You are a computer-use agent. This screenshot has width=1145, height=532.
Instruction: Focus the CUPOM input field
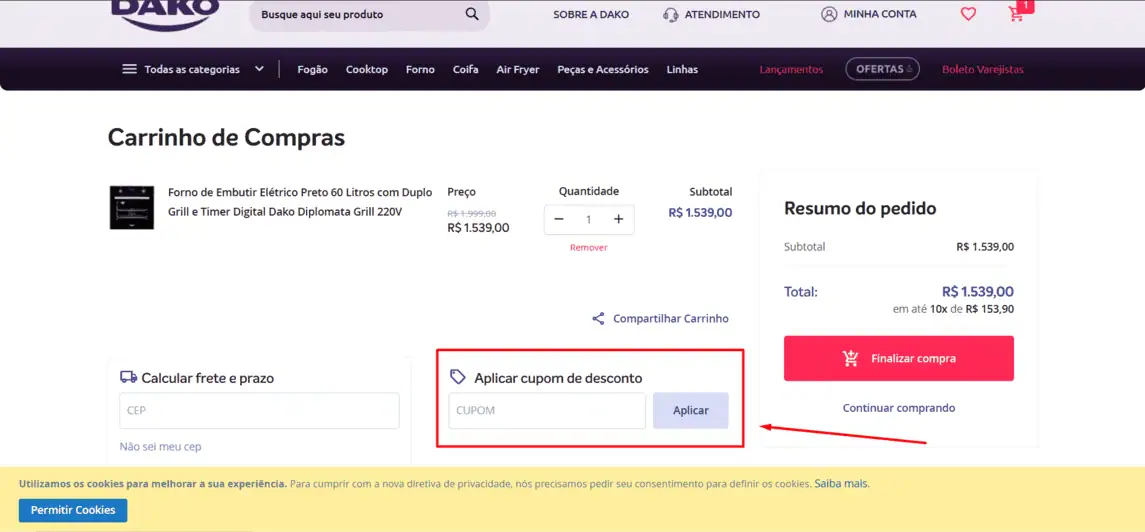(547, 411)
